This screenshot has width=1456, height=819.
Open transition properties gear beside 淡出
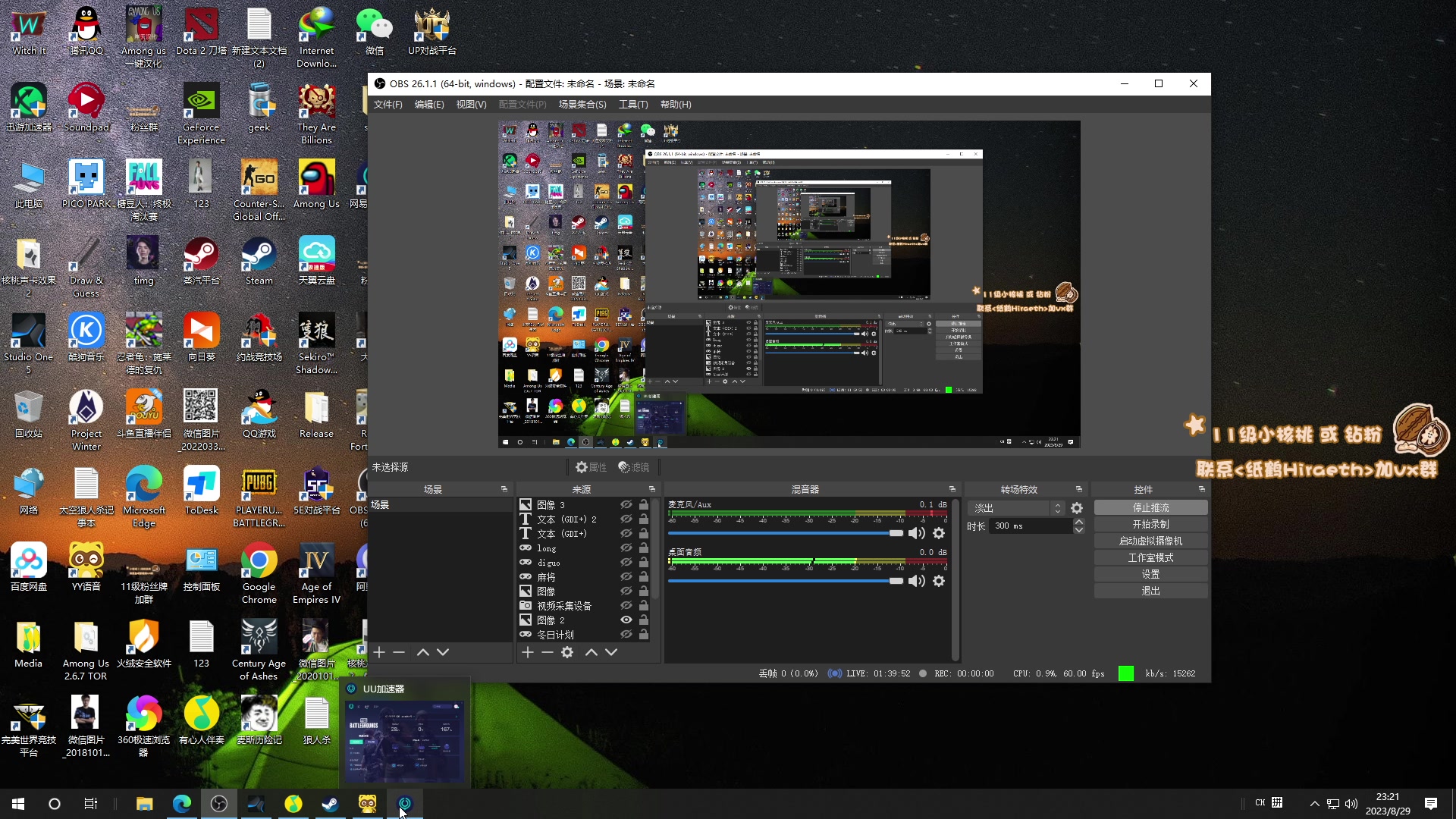1077,508
